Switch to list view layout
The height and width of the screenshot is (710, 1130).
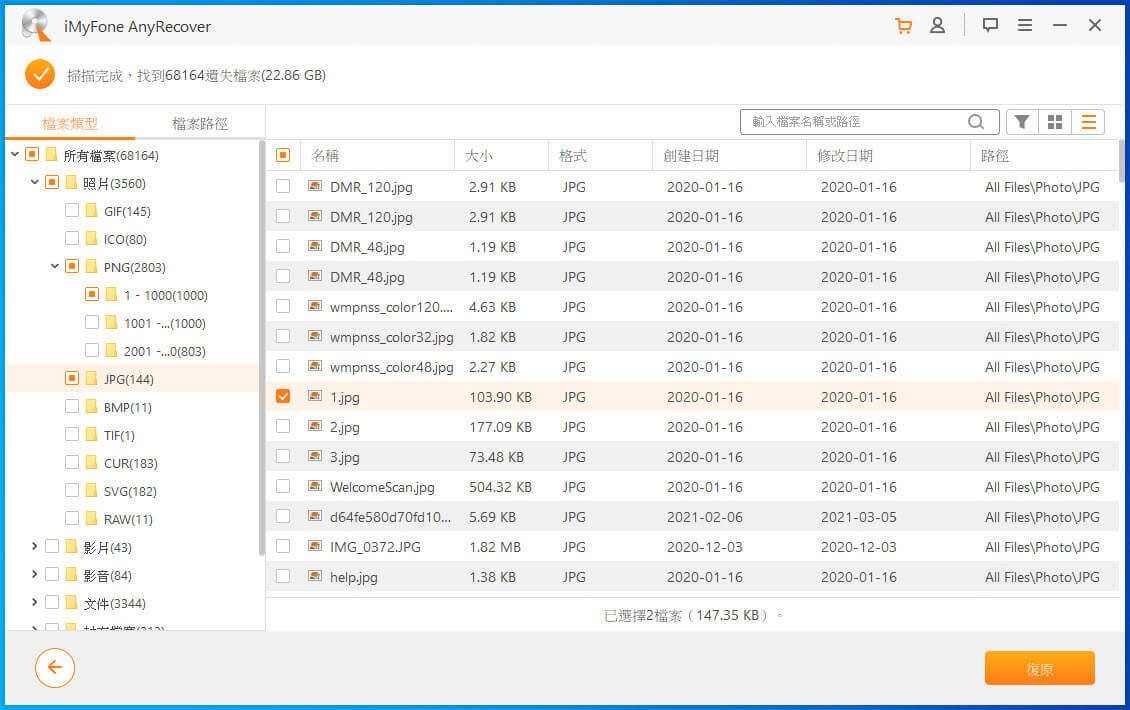[1088, 122]
